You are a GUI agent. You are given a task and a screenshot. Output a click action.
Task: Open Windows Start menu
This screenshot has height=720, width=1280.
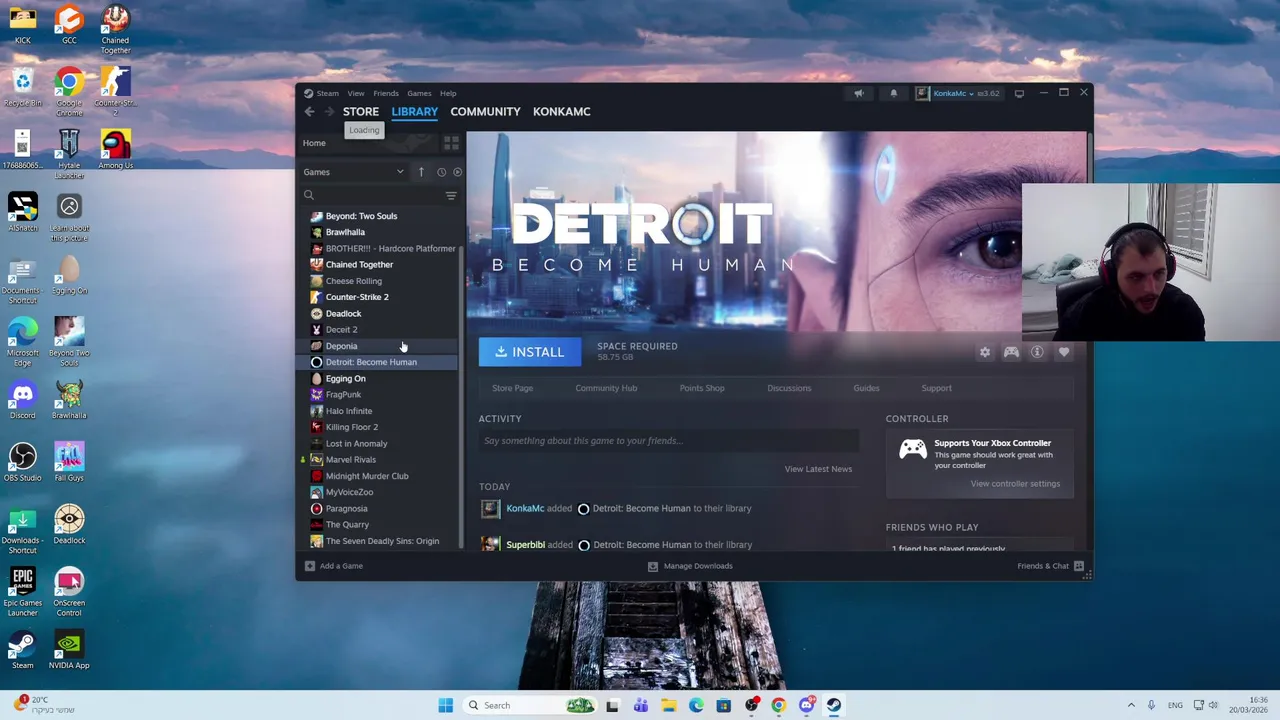pos(445,705)
